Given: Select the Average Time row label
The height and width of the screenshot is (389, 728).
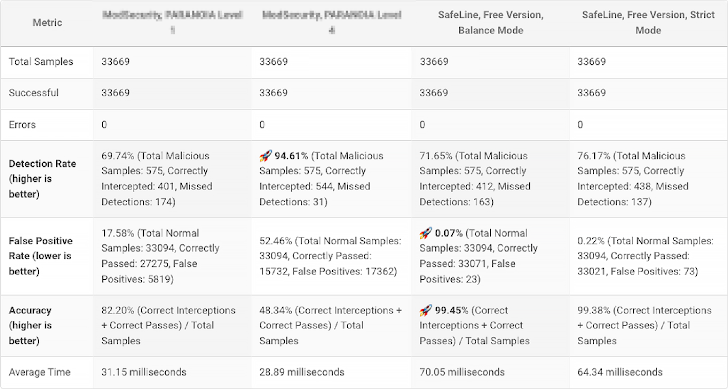Looking at the screenshot, I should (39, 372).
